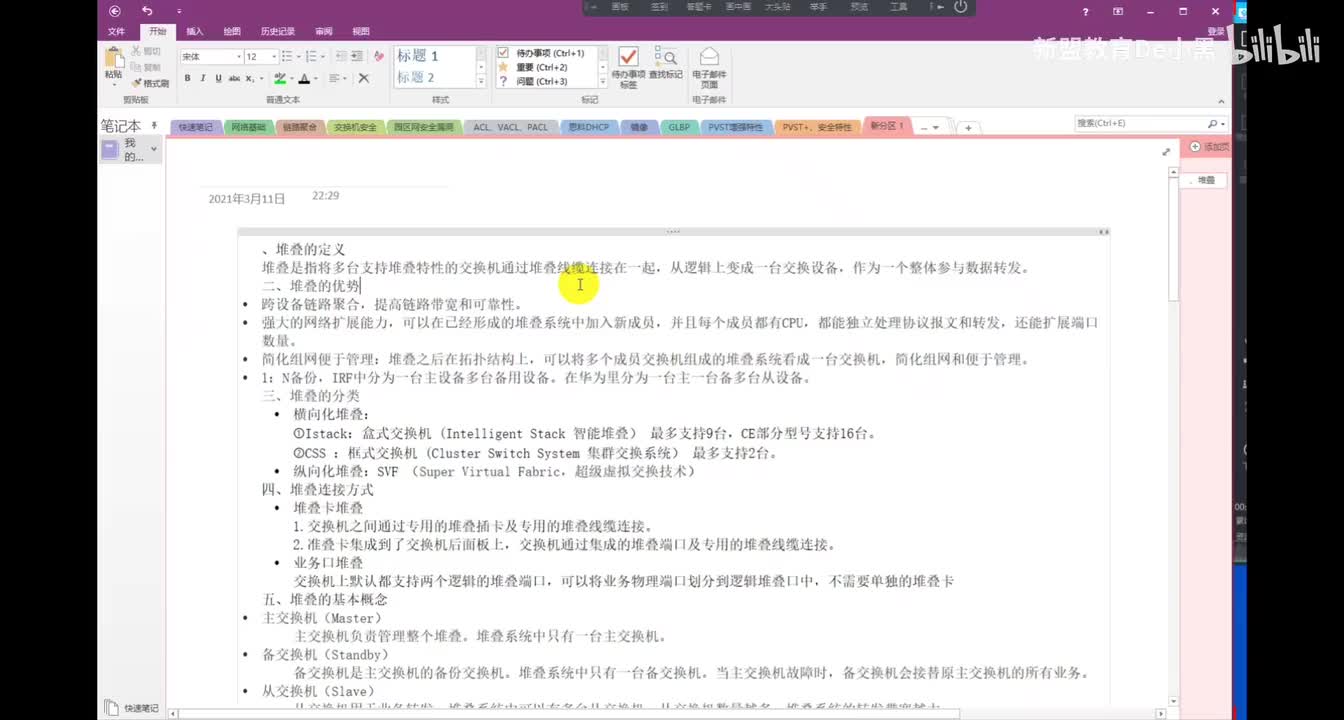Switch to the Insert (插入) ribbon tab
The width and height of the screenshot is (1344, 720).
(x=195, y=32)
